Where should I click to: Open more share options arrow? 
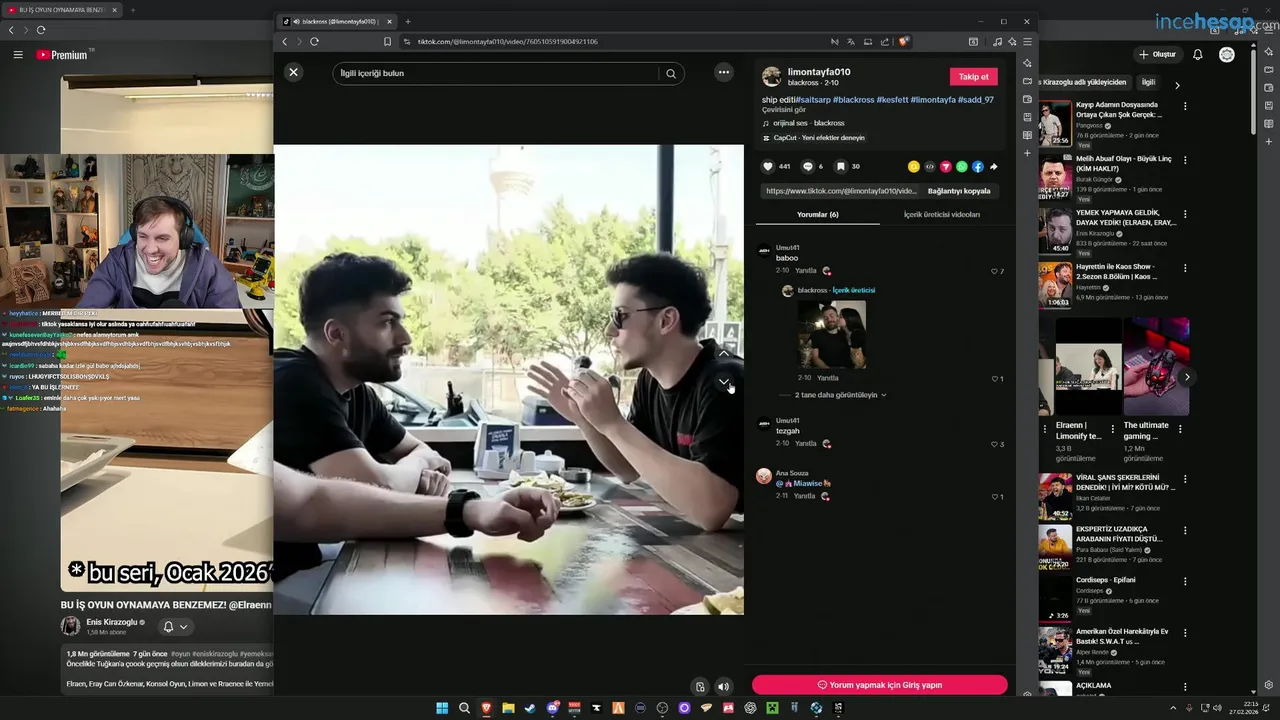993,167
